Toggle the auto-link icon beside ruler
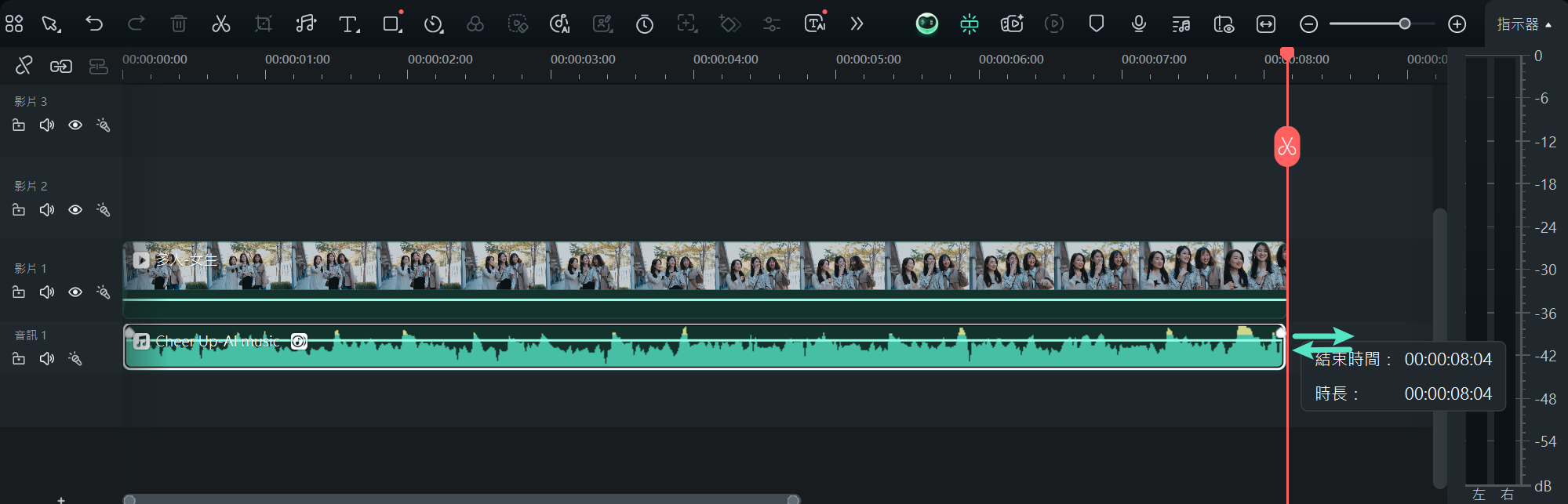The image size is (1568, 504). (61, 67)
